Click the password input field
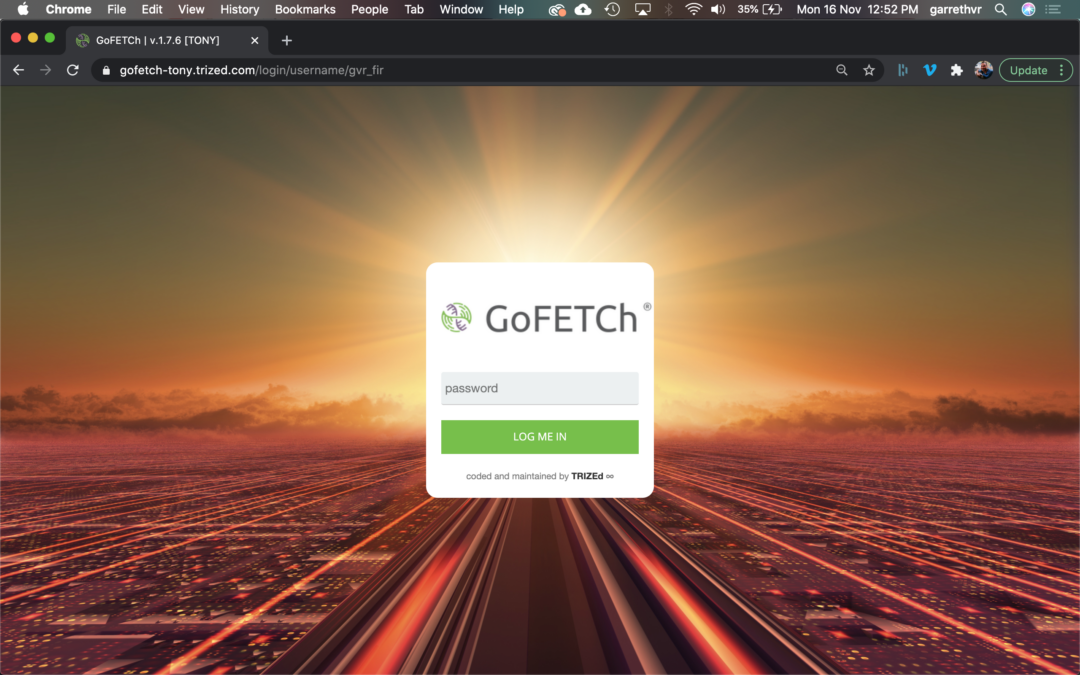The image size is (1080, 675). 539,388
